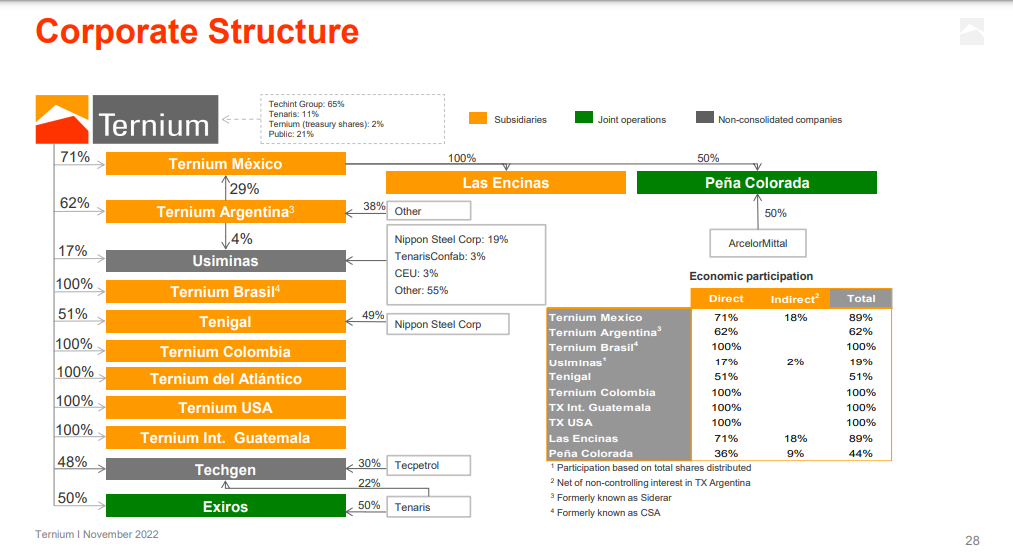Select the green Peña Colorada box

coord(756,183)
